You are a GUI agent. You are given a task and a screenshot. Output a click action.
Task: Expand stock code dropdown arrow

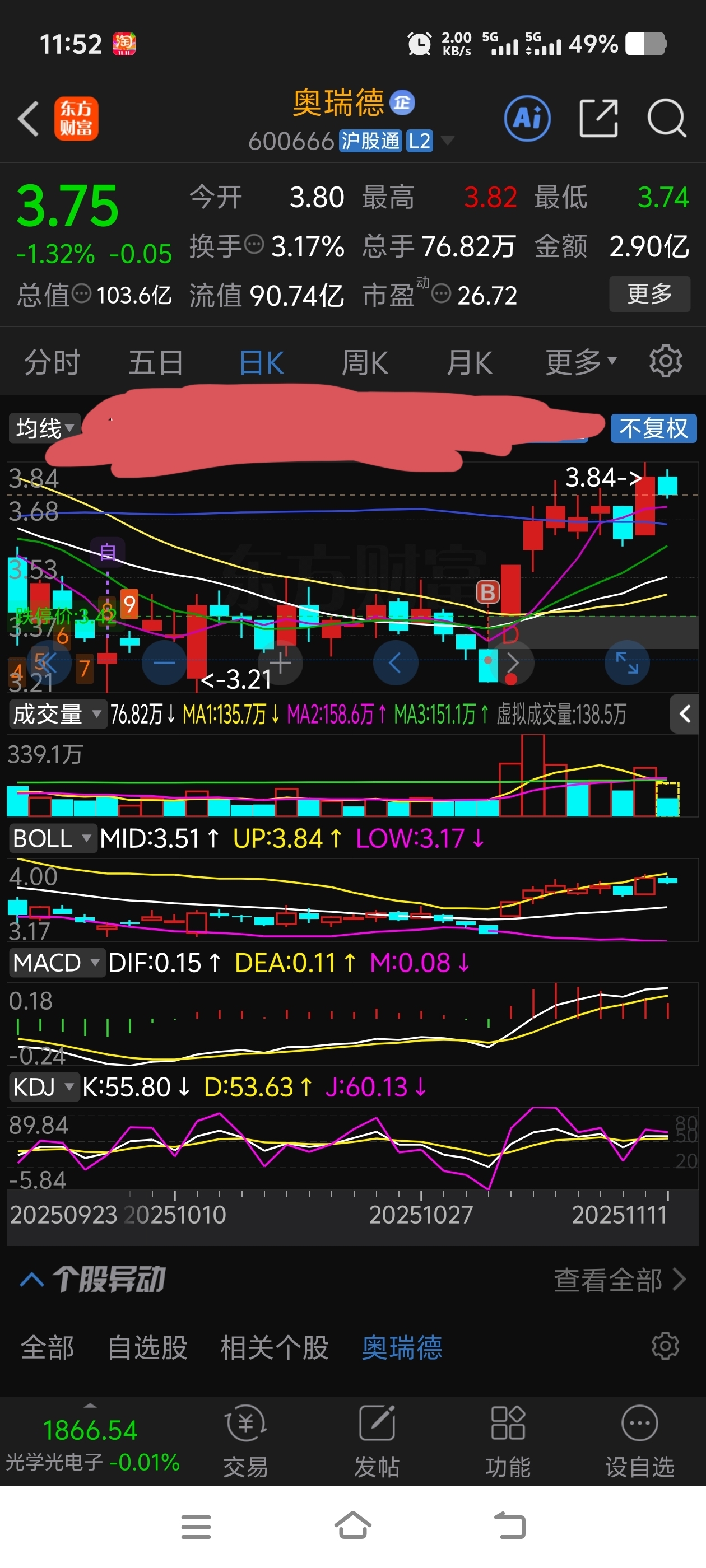point(448,141)
